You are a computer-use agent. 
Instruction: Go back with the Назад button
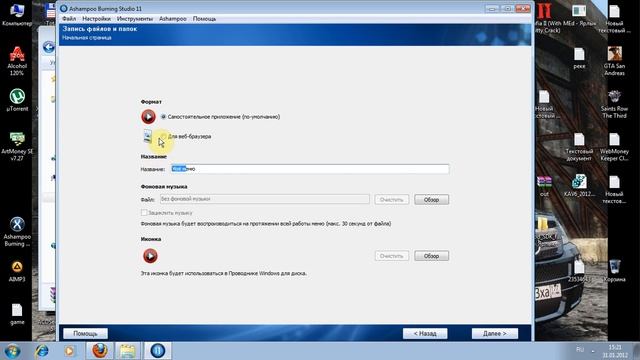point(425,333)
